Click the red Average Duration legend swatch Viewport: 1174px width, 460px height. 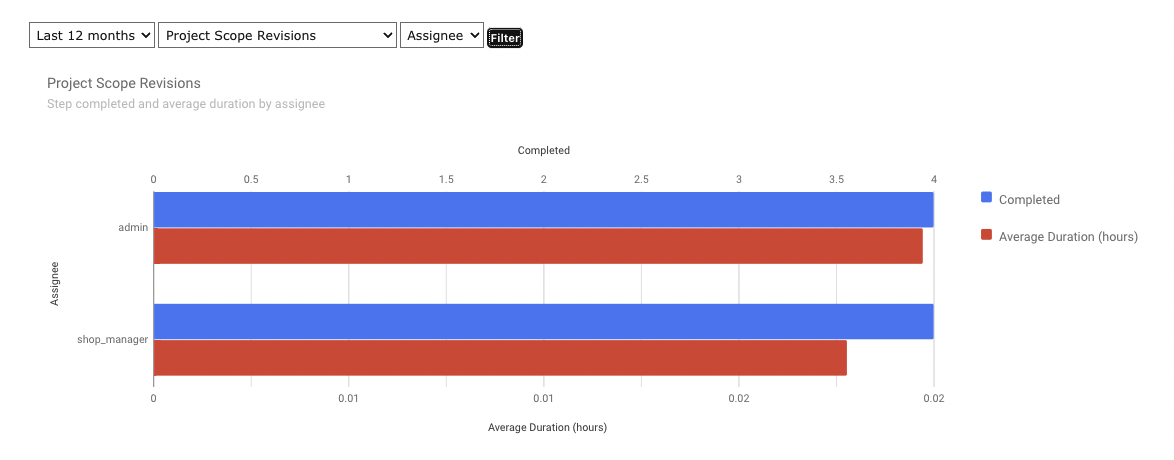point(987,236)
